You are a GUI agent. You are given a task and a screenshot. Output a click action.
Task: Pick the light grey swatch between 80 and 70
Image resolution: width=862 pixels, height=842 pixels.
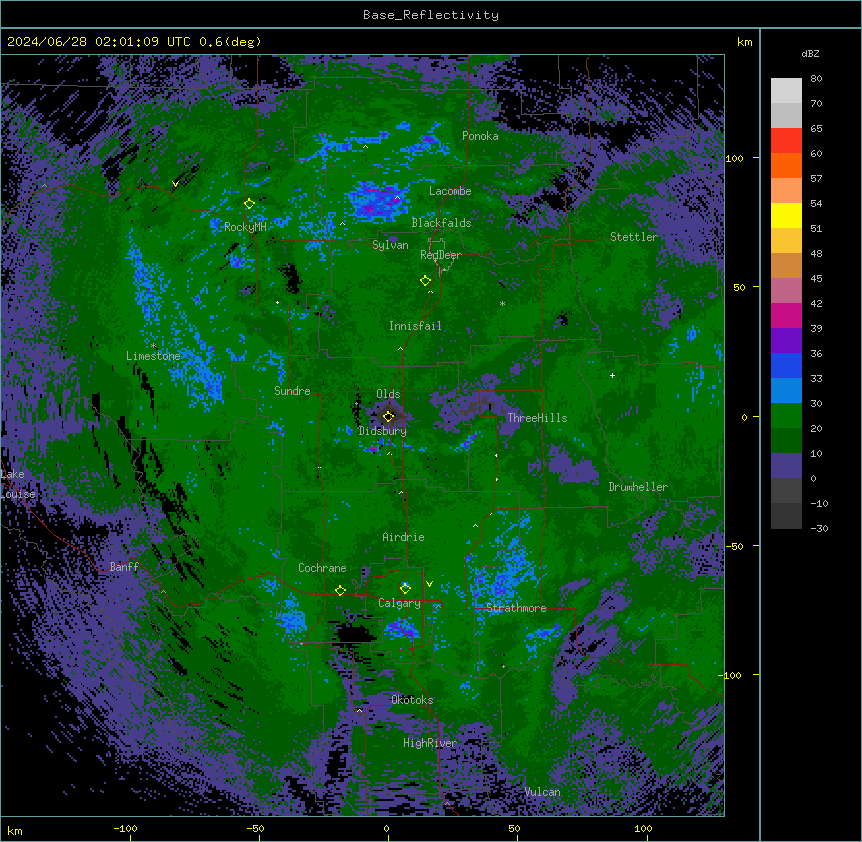click(x=786, y=91)
